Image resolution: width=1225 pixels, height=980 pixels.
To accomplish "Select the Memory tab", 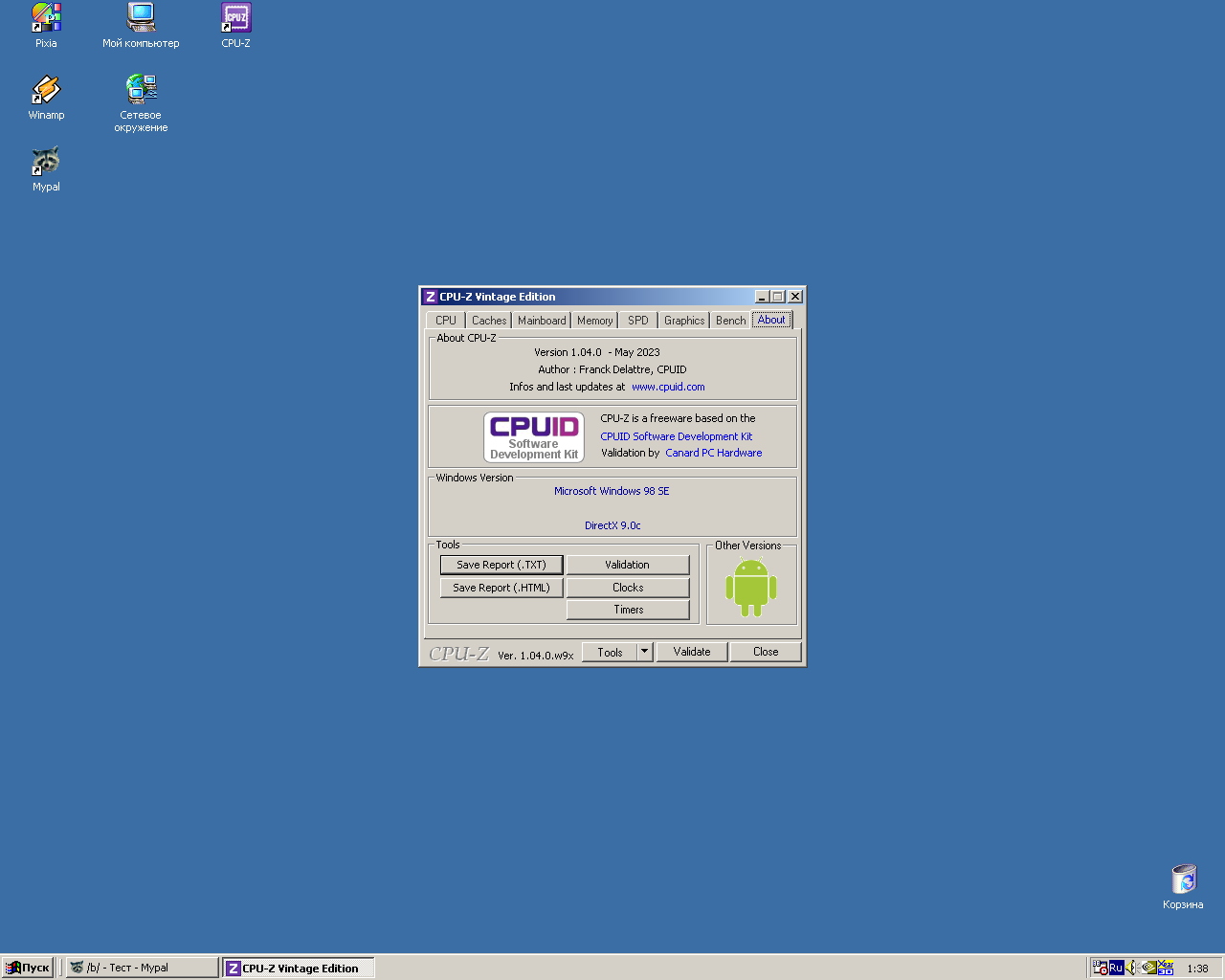I will (595, 321).
